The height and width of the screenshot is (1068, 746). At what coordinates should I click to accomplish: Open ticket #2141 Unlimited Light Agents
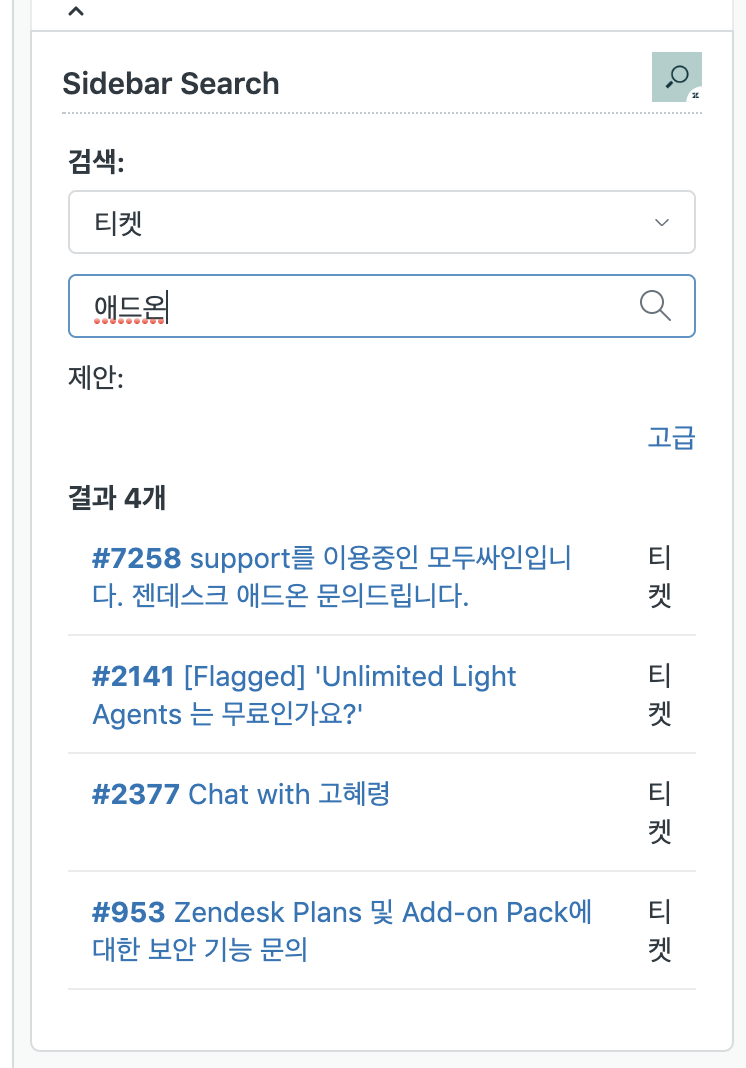304,695
